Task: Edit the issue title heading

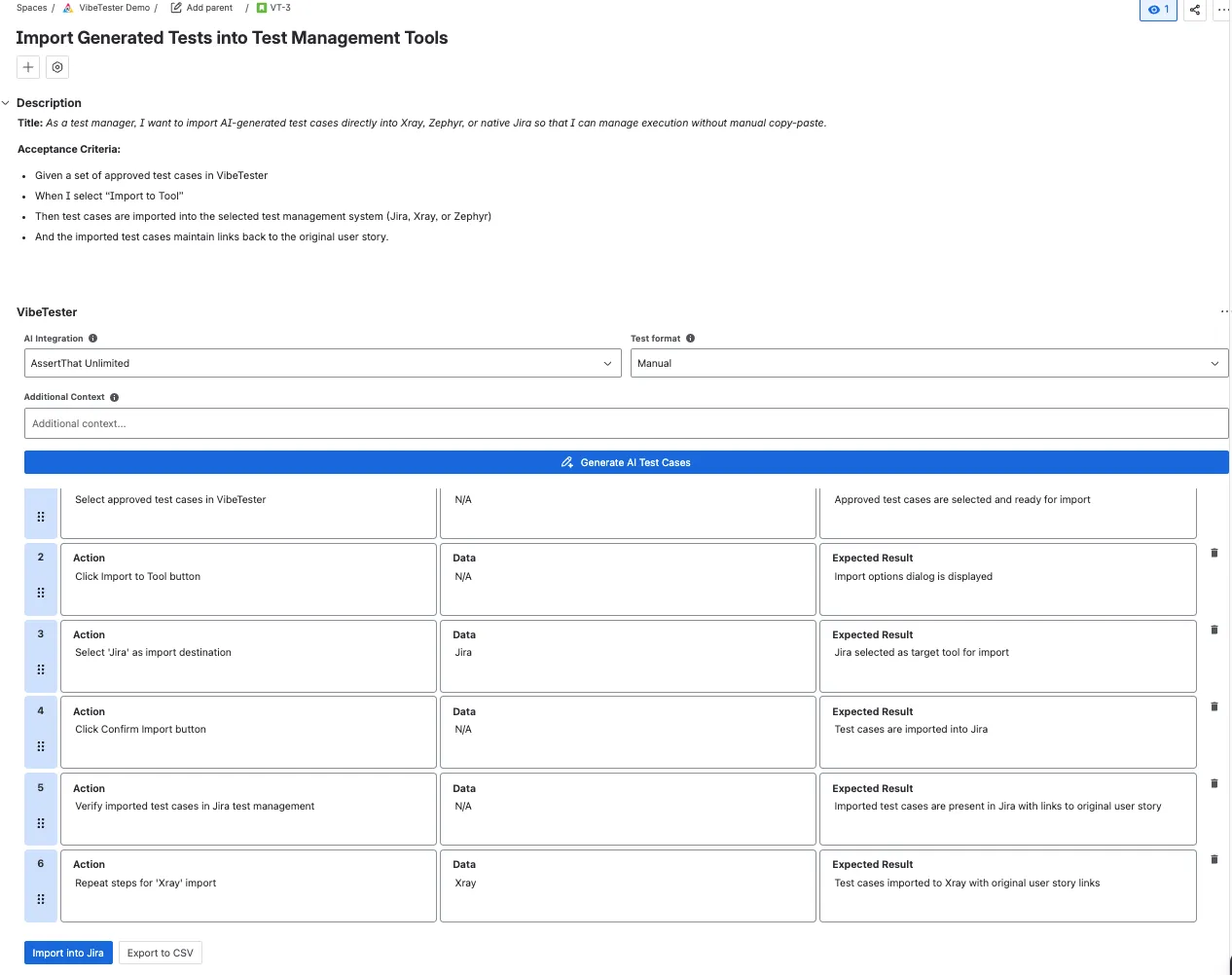Action: (x=232, y=38)
